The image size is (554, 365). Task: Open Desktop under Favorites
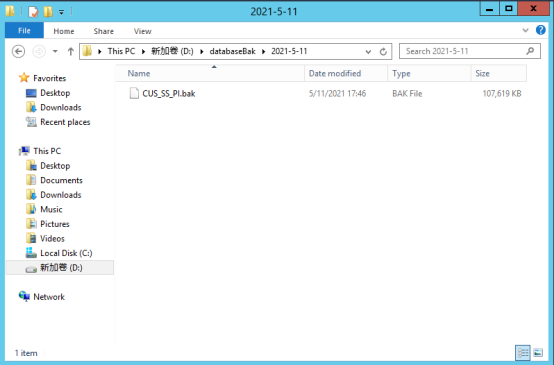point(55,93)
